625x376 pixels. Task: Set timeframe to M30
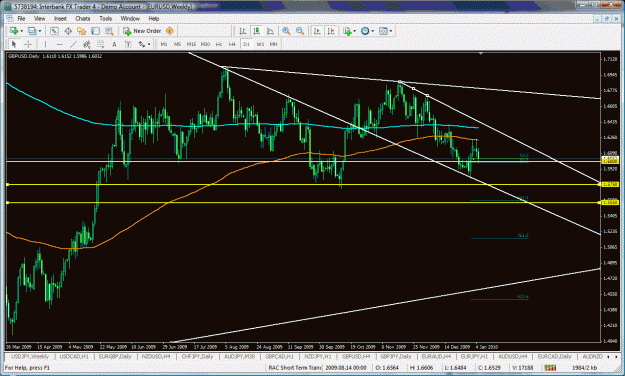tap(205, 44)
